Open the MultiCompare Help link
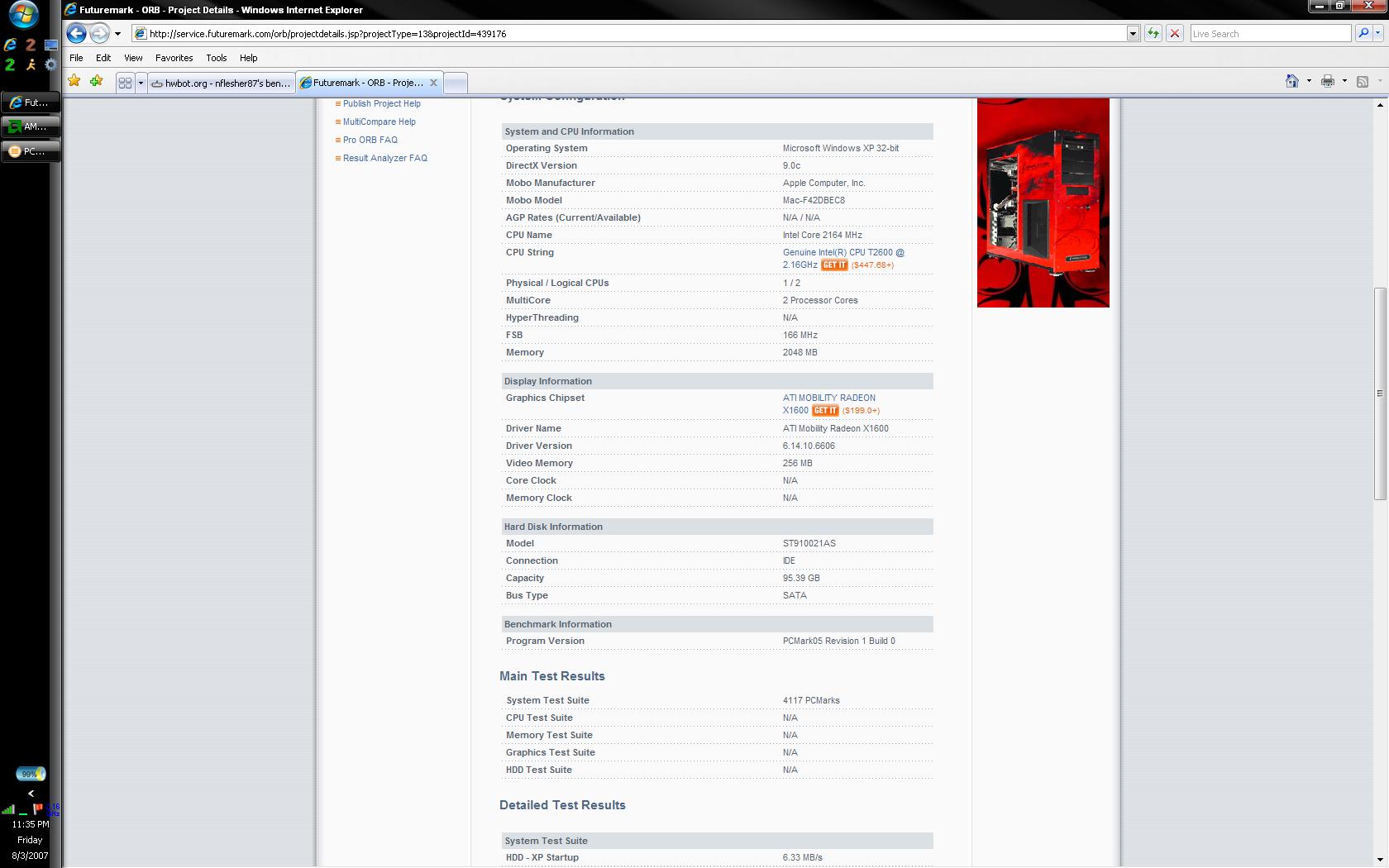 pyautogui.click(x=379, y=122)
